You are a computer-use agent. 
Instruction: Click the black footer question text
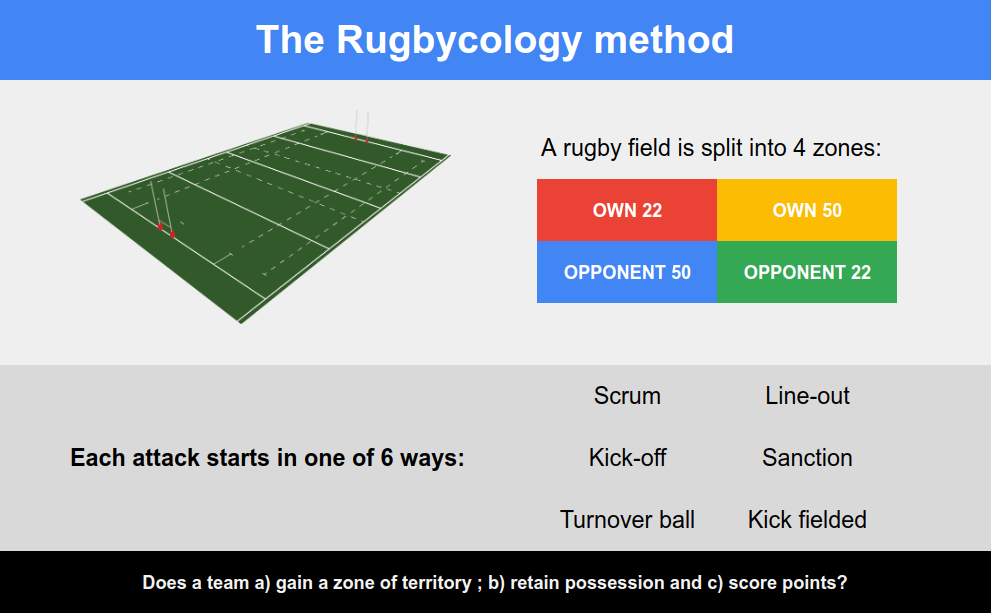495,582
